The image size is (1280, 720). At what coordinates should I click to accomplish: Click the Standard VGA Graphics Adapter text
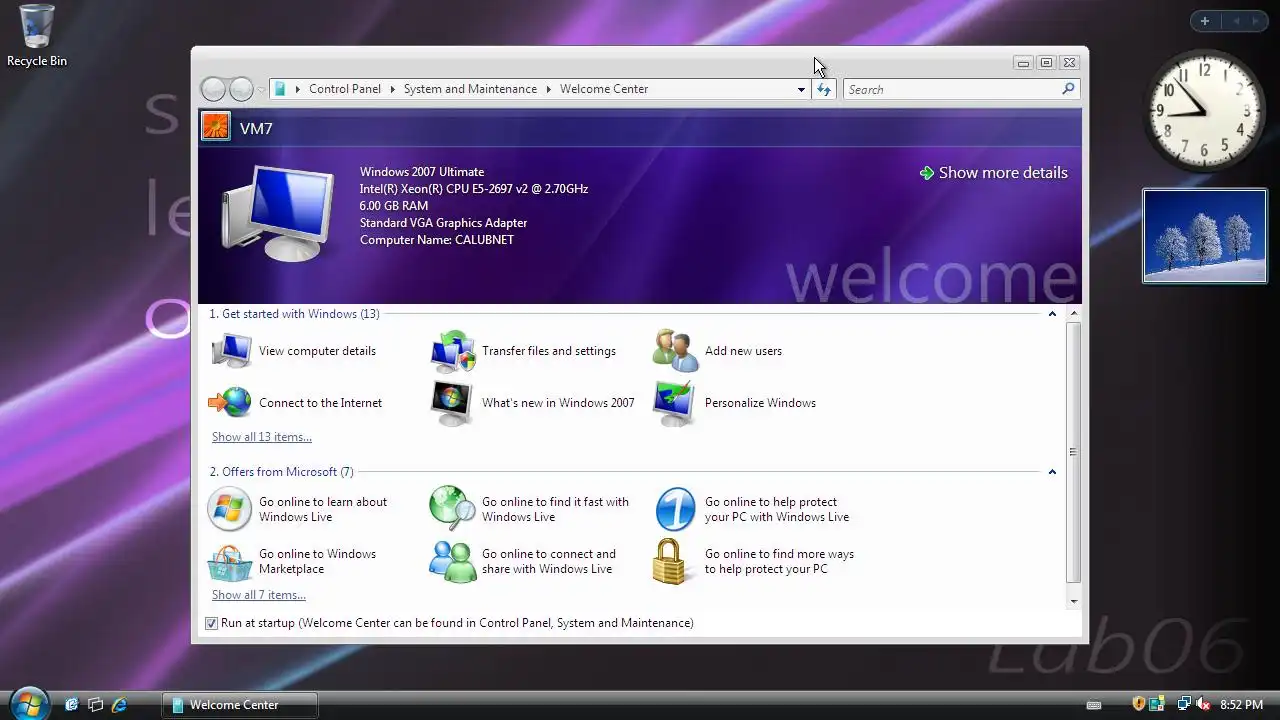pyautogui.click(x=443, y=223)
